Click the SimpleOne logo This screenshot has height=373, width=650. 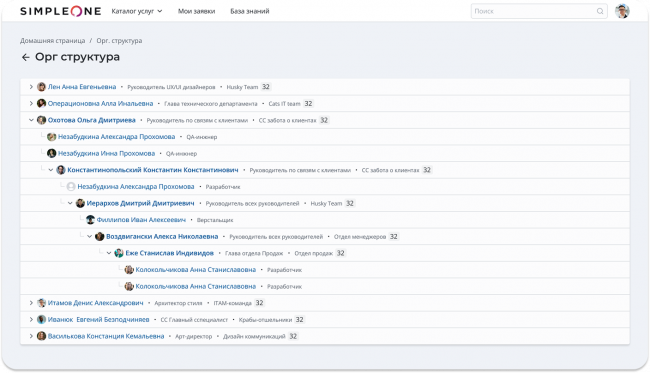coord(61,11)
